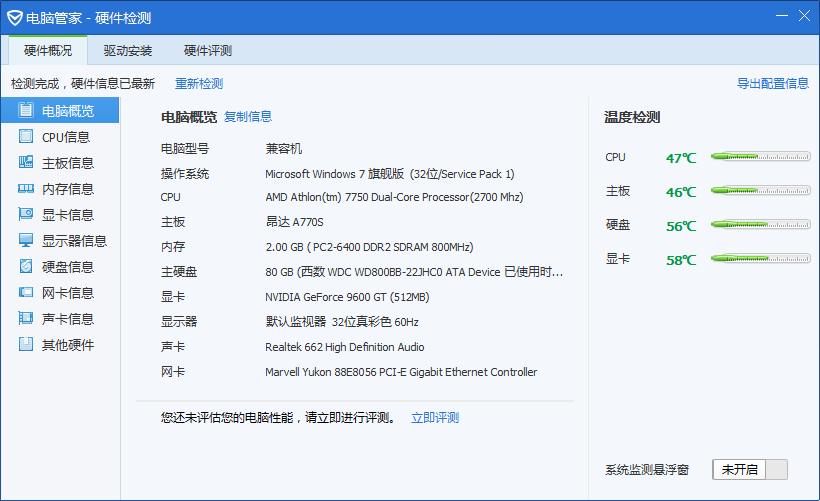Click the 58℃ 显卡 temperature value
The width and height of the screenshot is (820, 501).
[681, 260]
